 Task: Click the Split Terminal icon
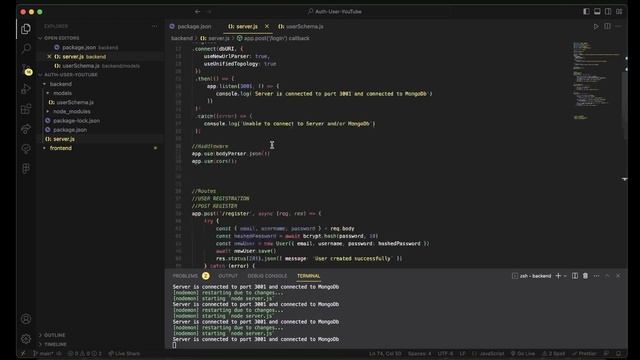575,276
